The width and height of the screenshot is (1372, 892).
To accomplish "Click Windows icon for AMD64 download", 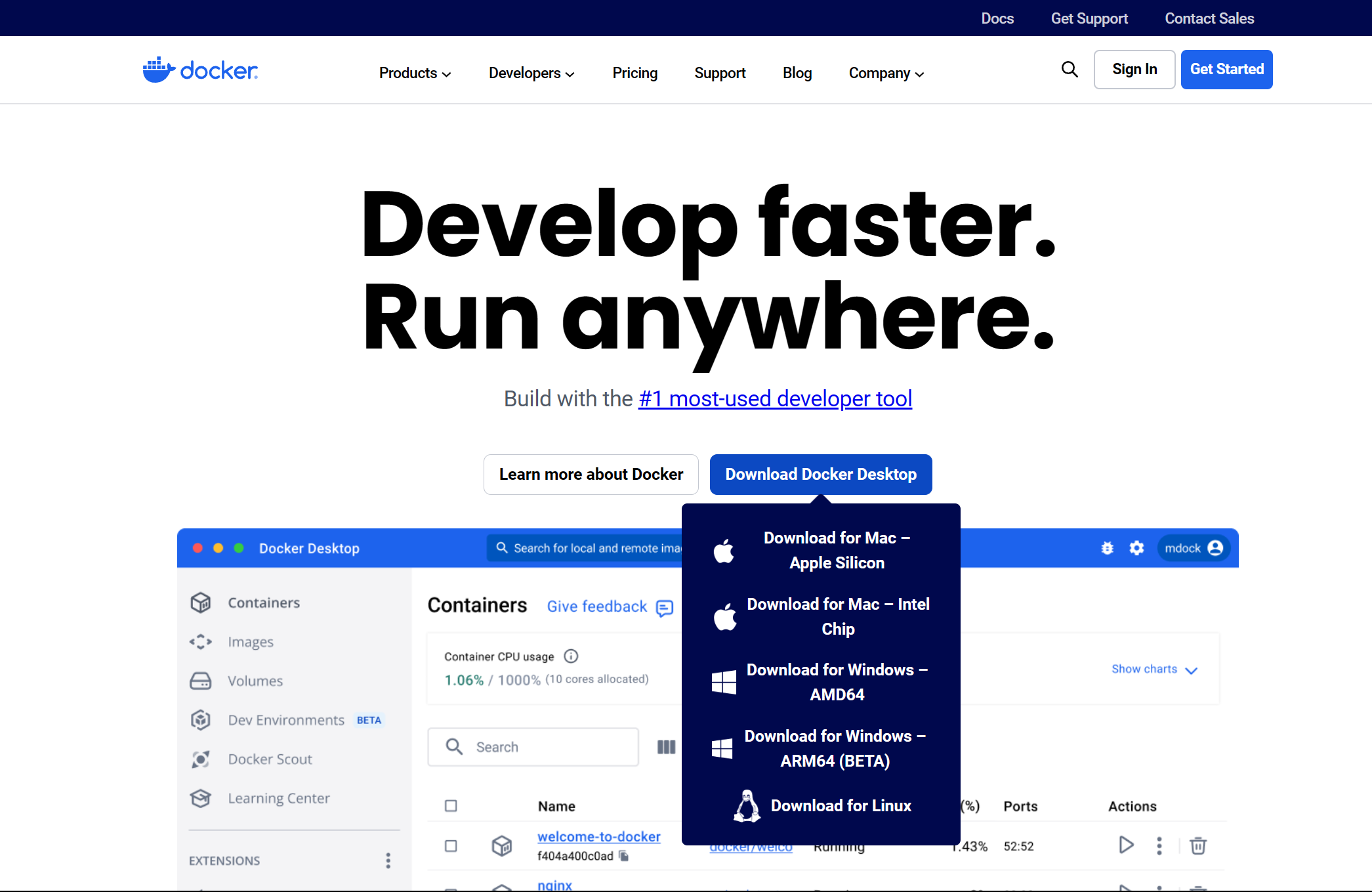I will (x=724, y=682).
